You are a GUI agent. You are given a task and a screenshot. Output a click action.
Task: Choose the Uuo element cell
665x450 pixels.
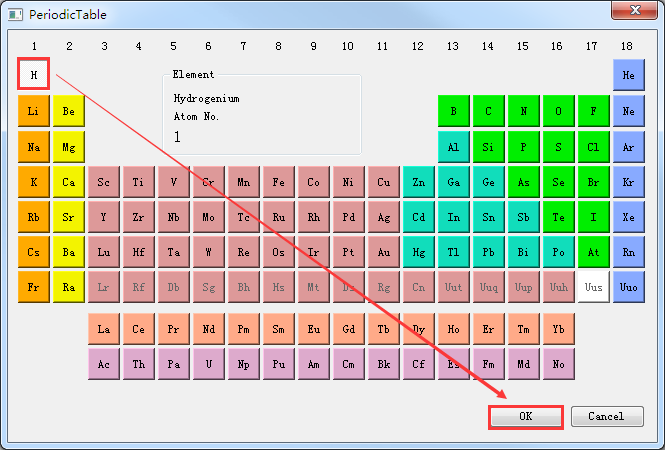pos(629,287)
